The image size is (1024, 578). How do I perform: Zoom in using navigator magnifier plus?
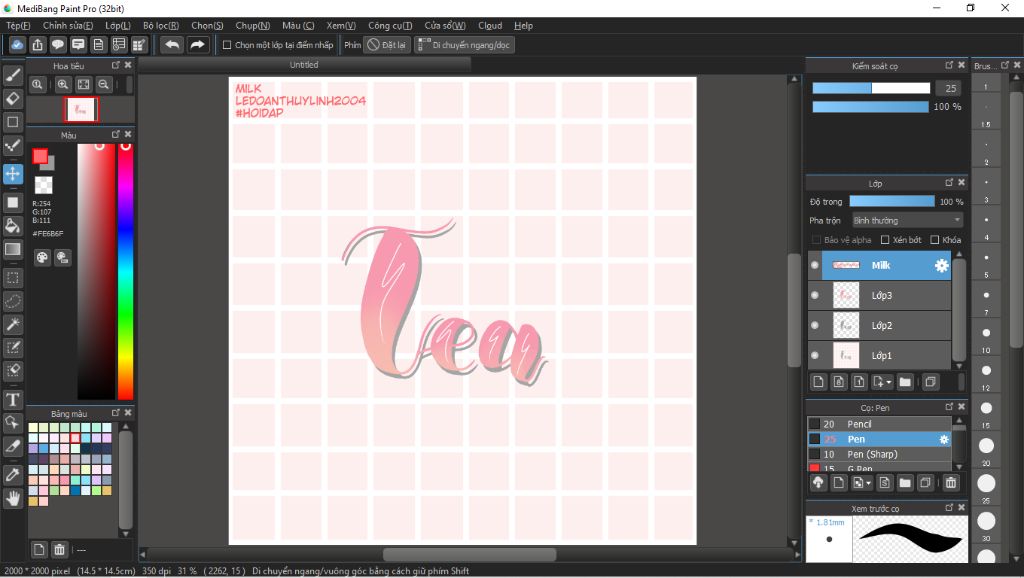pyautogui.click(x=63, y=84)
